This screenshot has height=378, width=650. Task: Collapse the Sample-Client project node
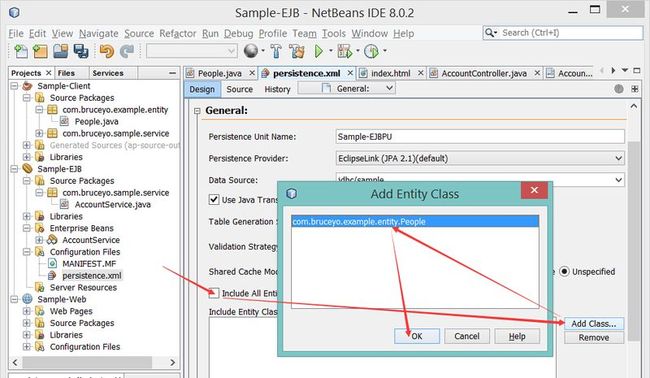15,86
